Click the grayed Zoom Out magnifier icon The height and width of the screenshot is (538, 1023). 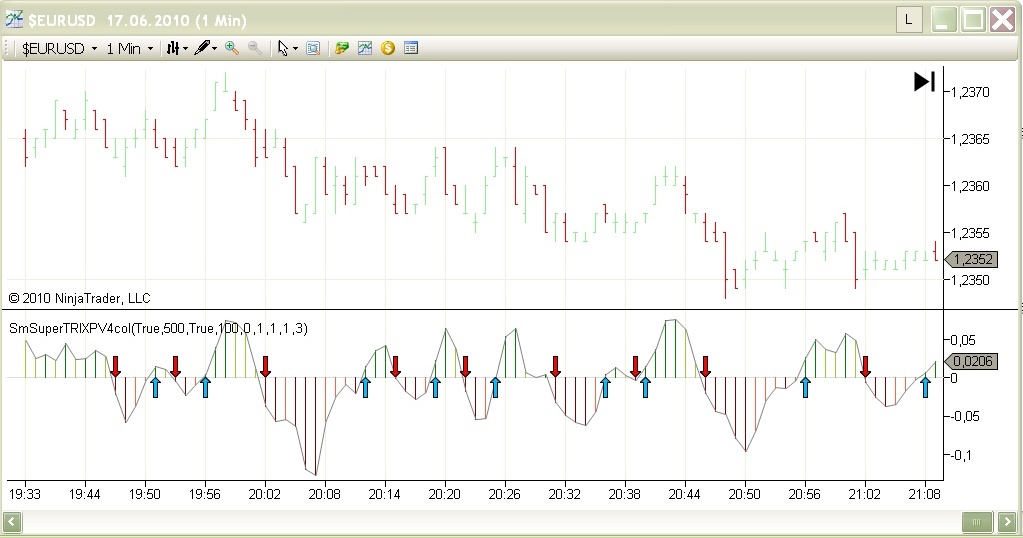(255, 48)
